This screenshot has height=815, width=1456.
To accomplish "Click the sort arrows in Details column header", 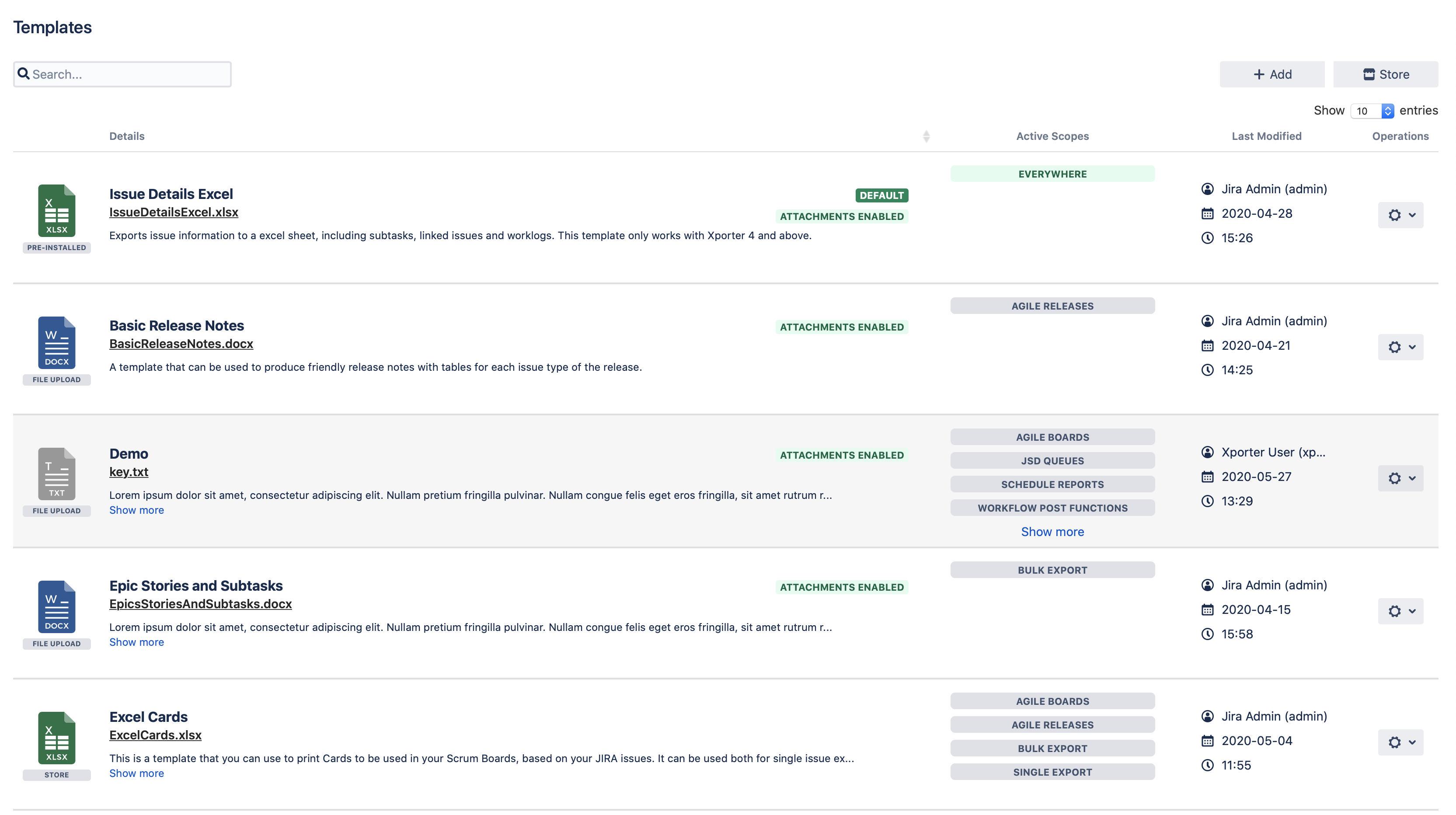I will pos(926,136).
